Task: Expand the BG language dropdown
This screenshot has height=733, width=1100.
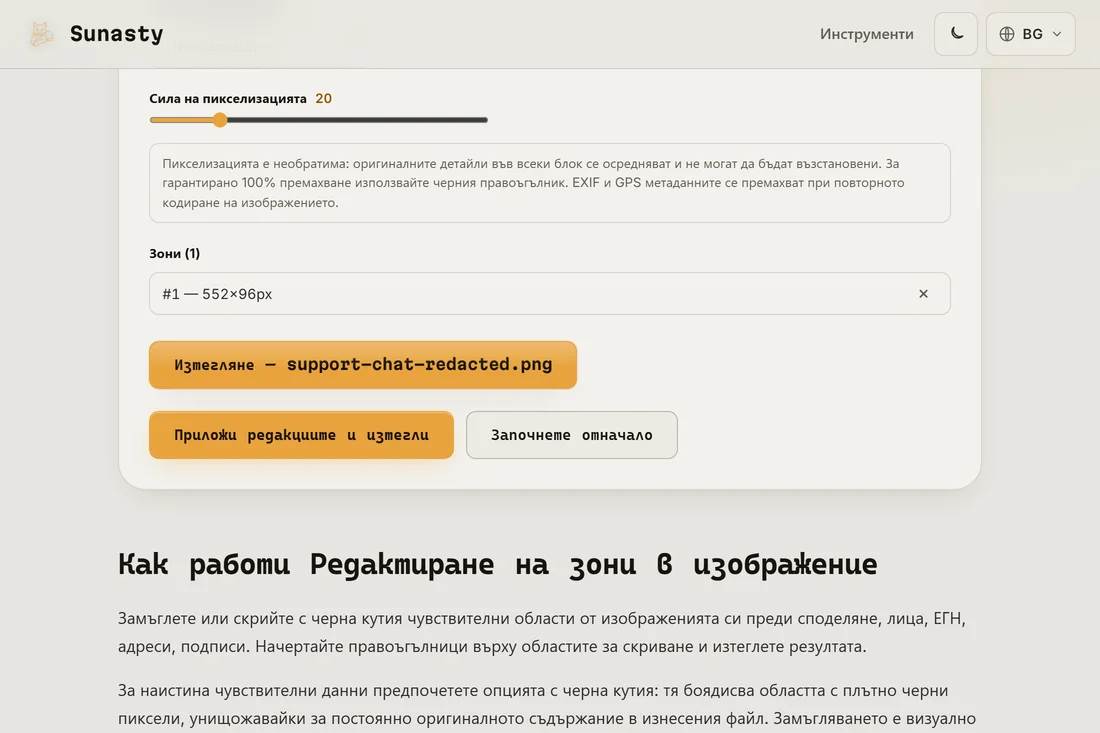Action: (1031, 34)
